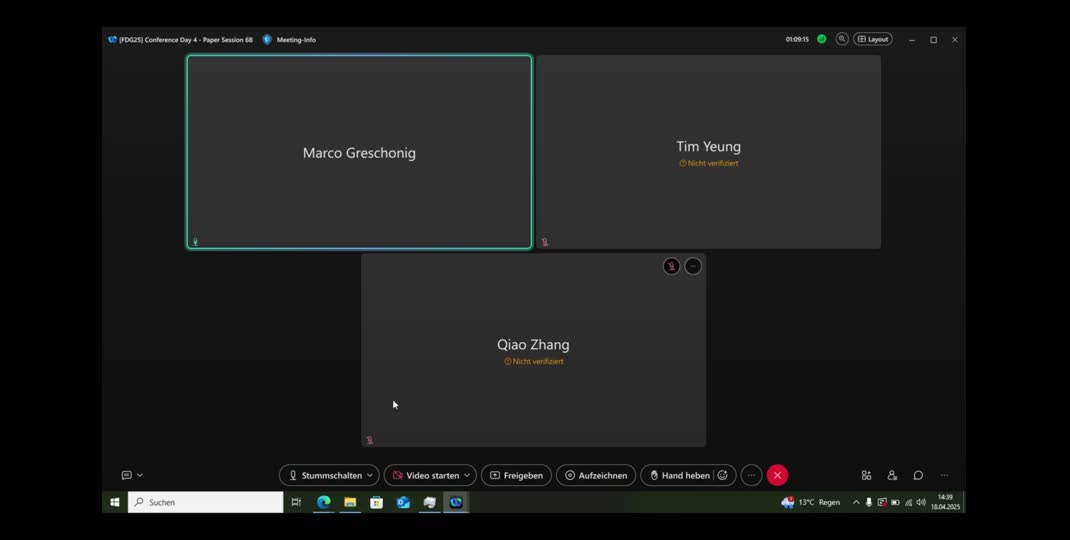Expand the Video starten options arrow

[x=467, y=475]
